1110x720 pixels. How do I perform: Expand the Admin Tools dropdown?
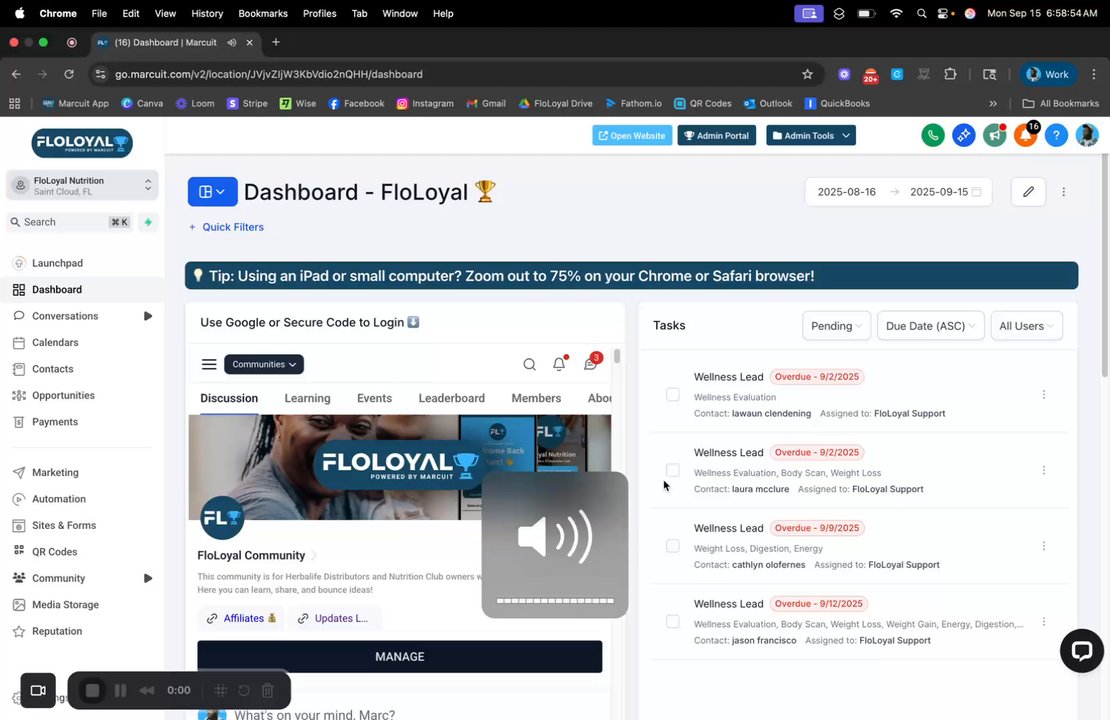811,135
